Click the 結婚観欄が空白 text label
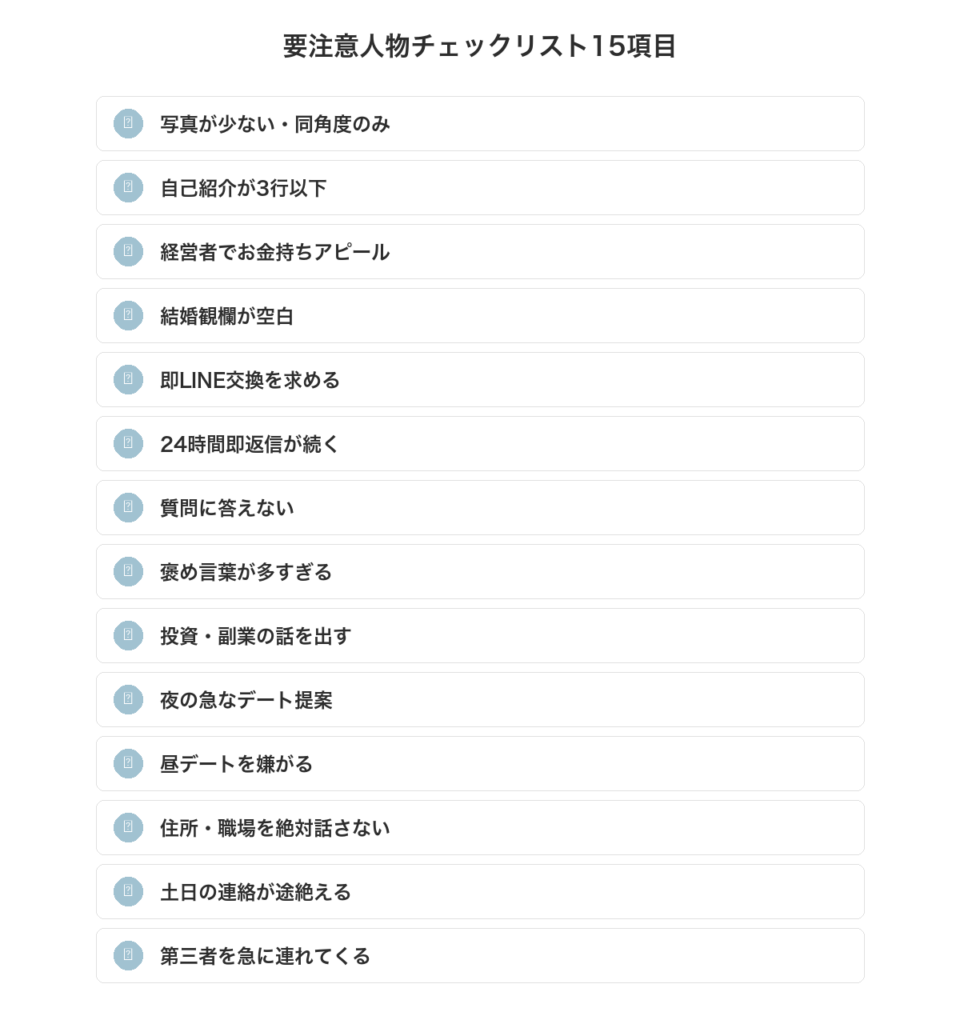Image resolution: width=960 pixels, height=1024 pixels. coord(227,316)
